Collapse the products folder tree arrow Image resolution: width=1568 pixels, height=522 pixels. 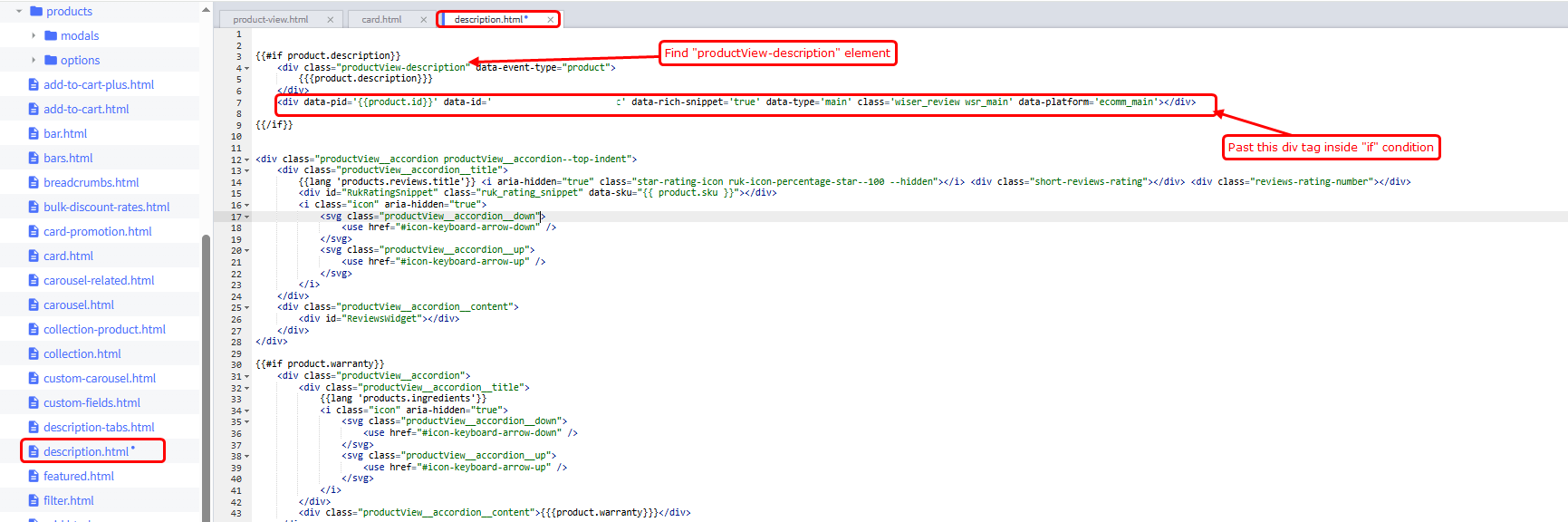click(19, 11)
